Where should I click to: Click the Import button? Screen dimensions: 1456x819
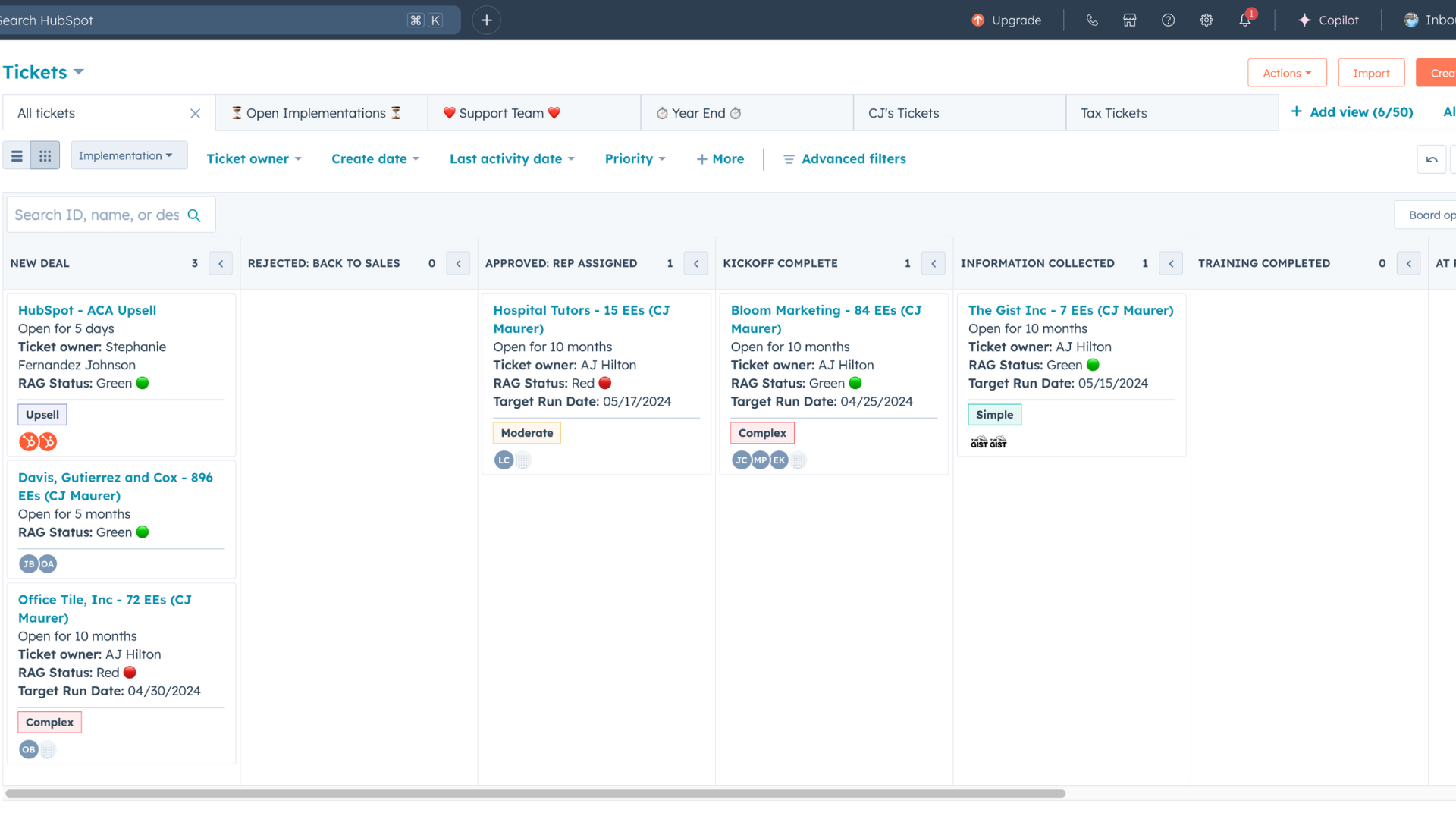point(1371,73)
